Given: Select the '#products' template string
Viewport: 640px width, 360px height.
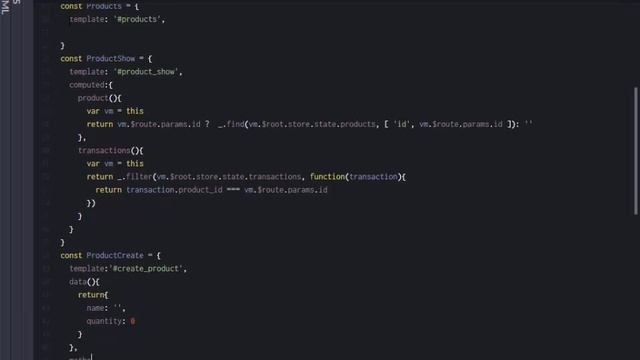Looking at the screenshot, I should [x=137, y=19].
